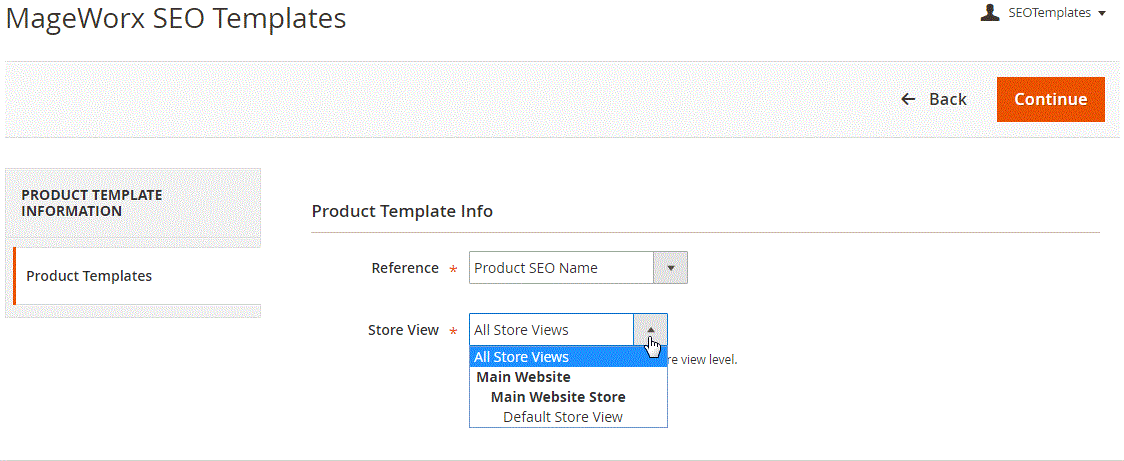Open the Product Templates tab
Screen dimensions: 1124x461
click(136, 275)
